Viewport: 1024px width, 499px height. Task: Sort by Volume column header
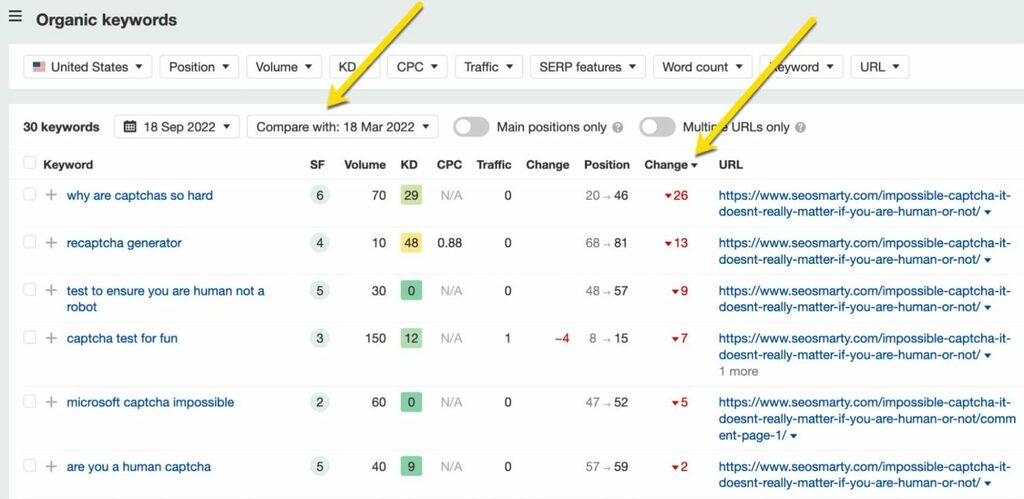365,165
